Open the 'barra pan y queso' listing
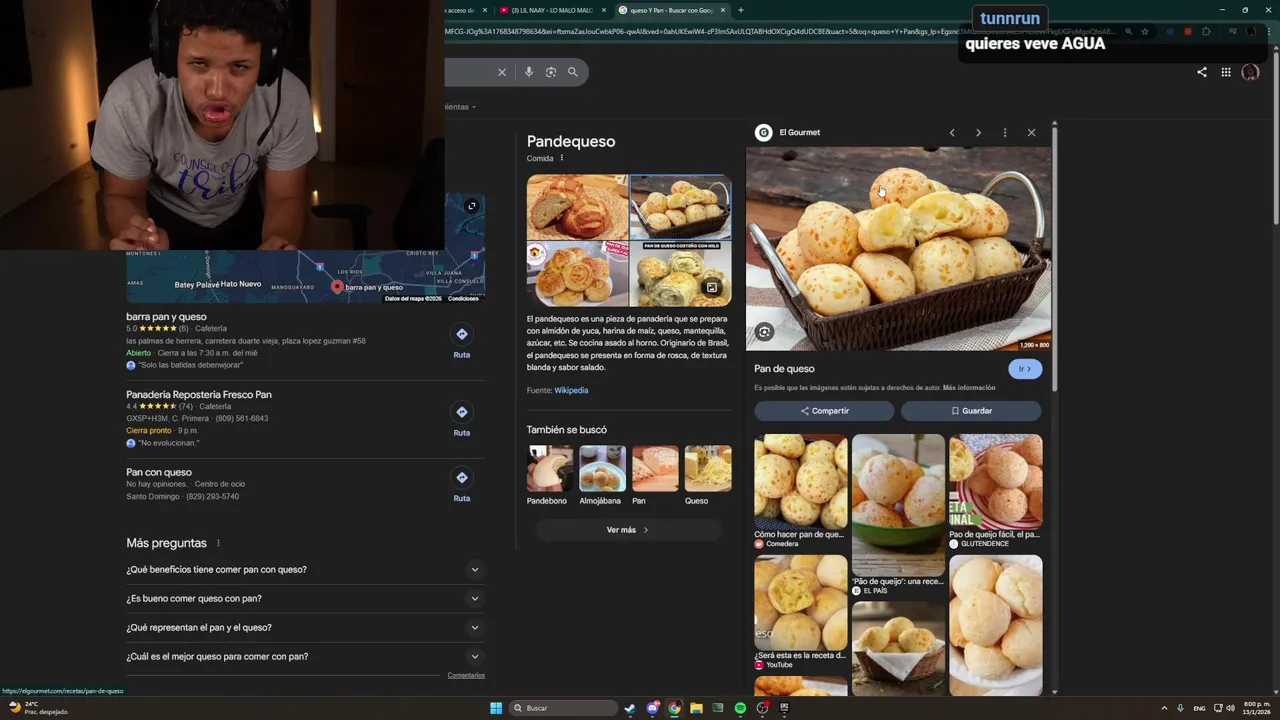Screen dimensions: 1280x720 click(x=166, y=317)
